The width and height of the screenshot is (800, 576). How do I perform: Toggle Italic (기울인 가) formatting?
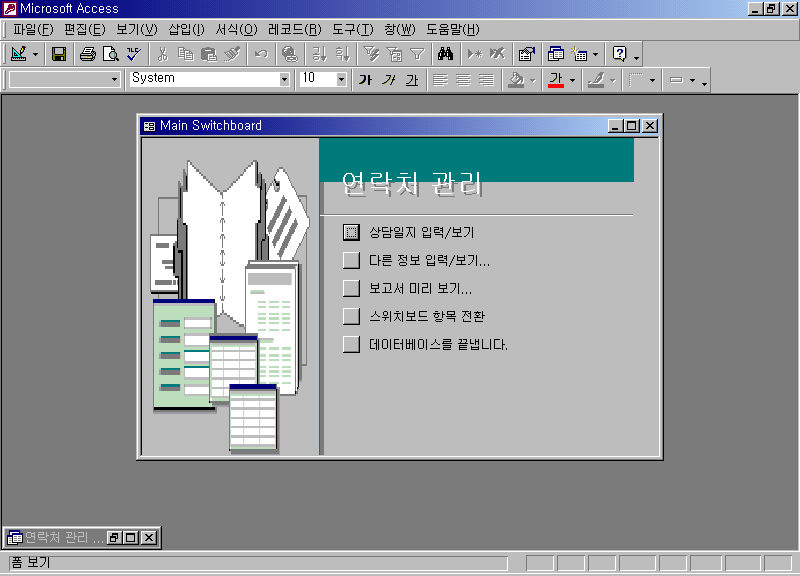pyautogui.click(x=388, y=80)
